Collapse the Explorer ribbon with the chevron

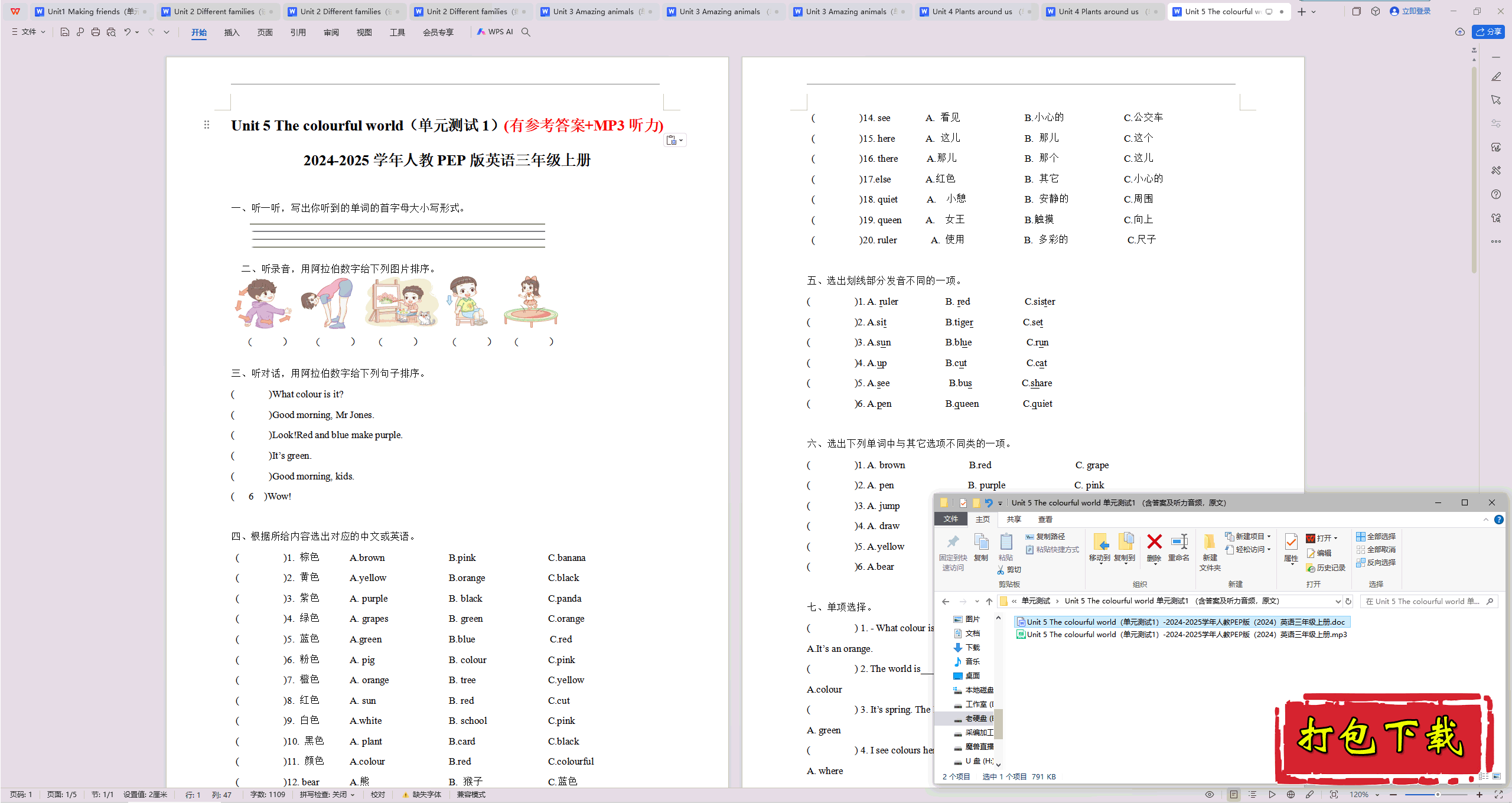pos(1486,520)
